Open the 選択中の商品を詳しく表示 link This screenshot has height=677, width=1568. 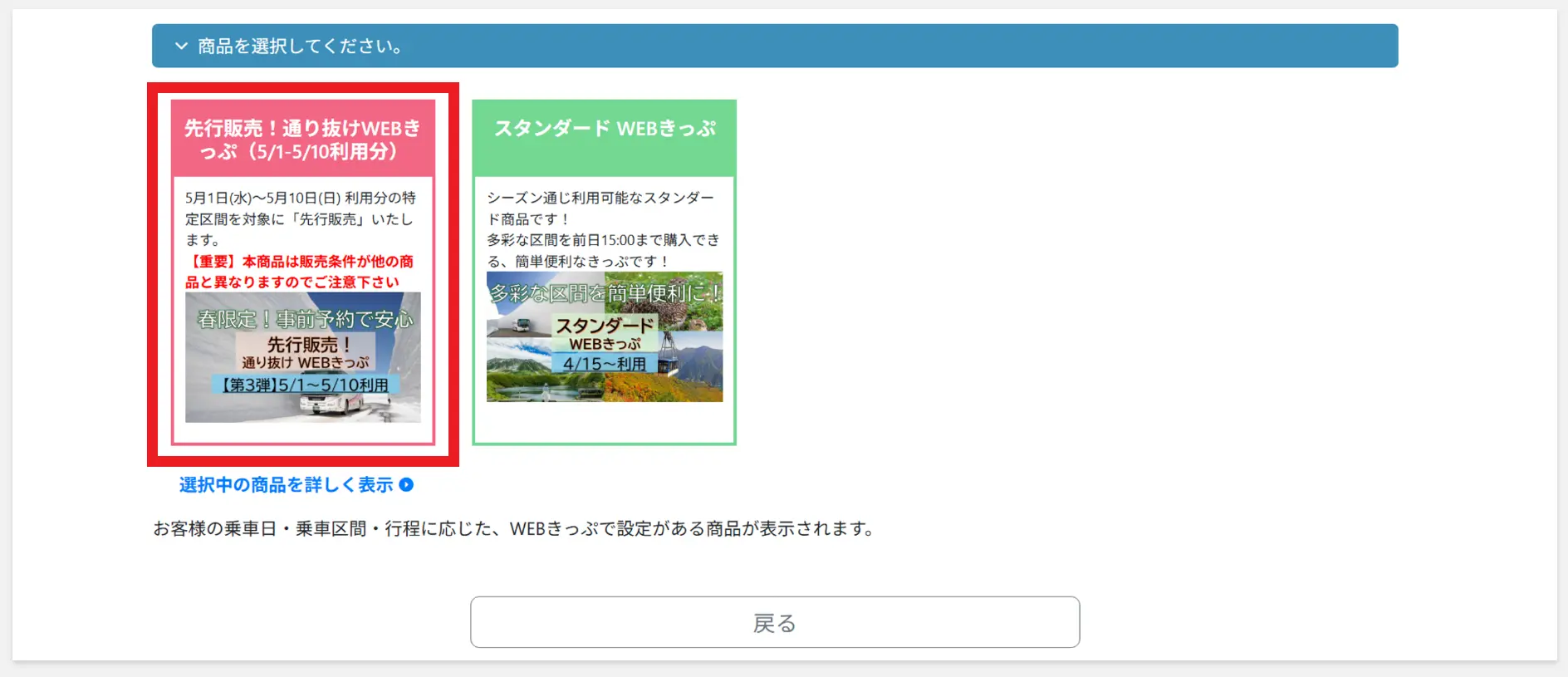click(286, 485)
